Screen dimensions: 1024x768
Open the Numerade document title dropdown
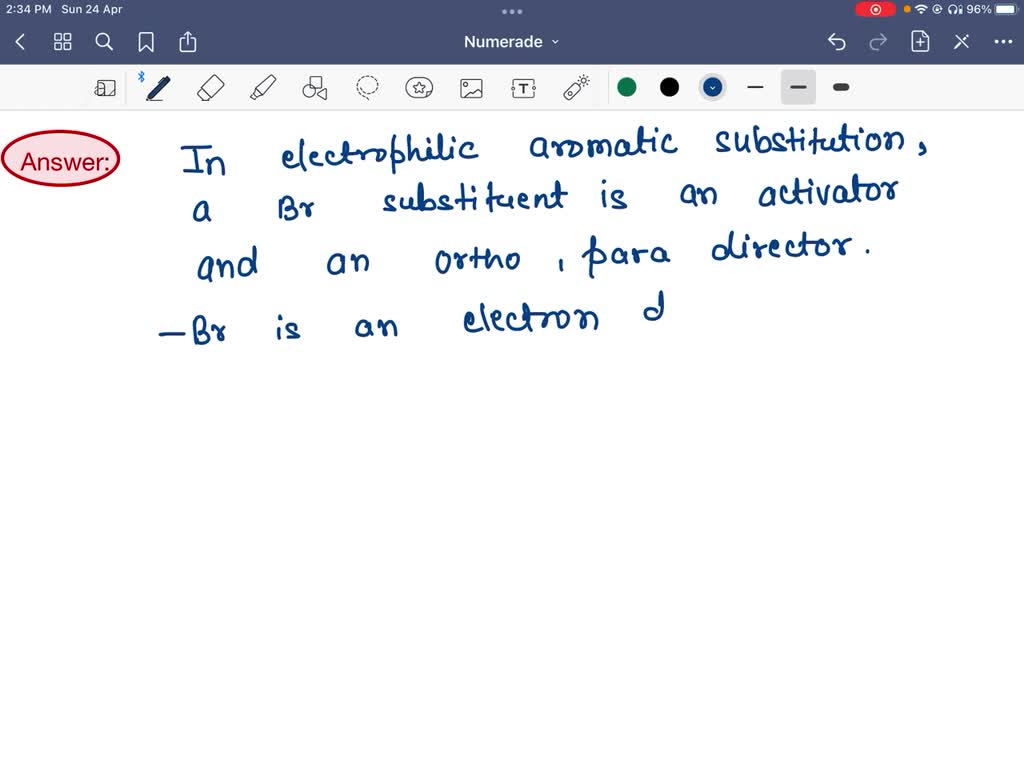click(511, 41)
